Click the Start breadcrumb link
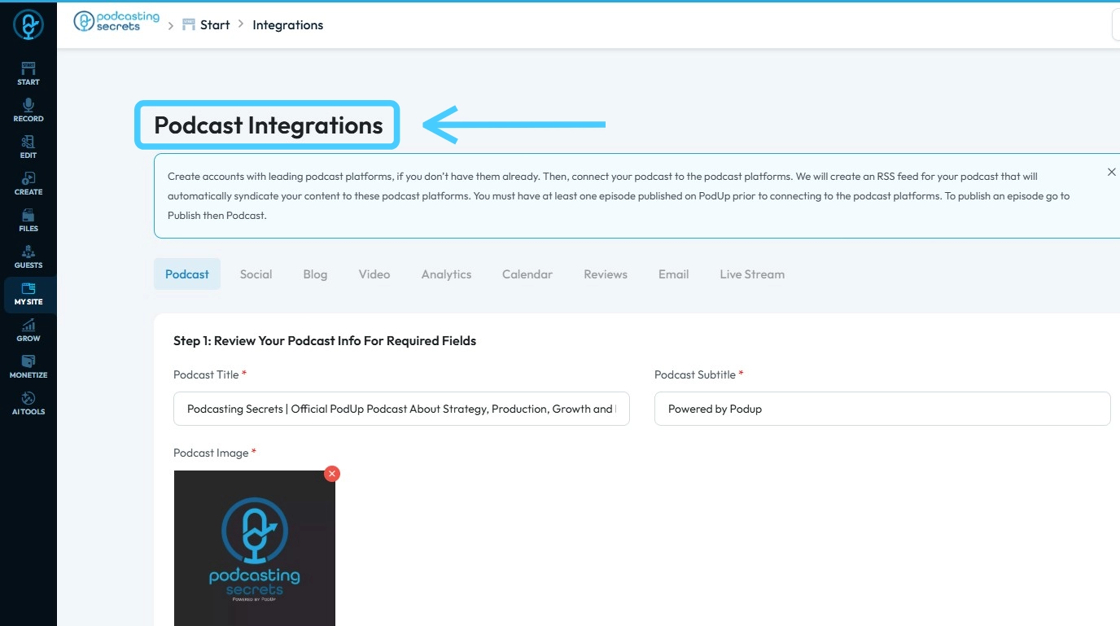The width and height of the screenshot is (1120, 626). [206, 25]
